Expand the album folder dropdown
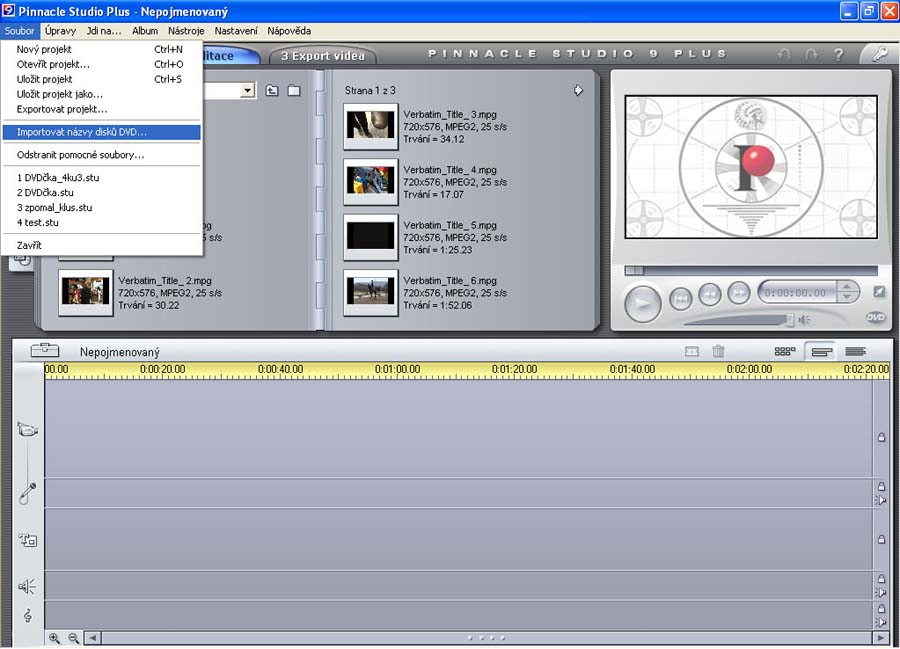900x649 pixels. click(x=248, y=91)
